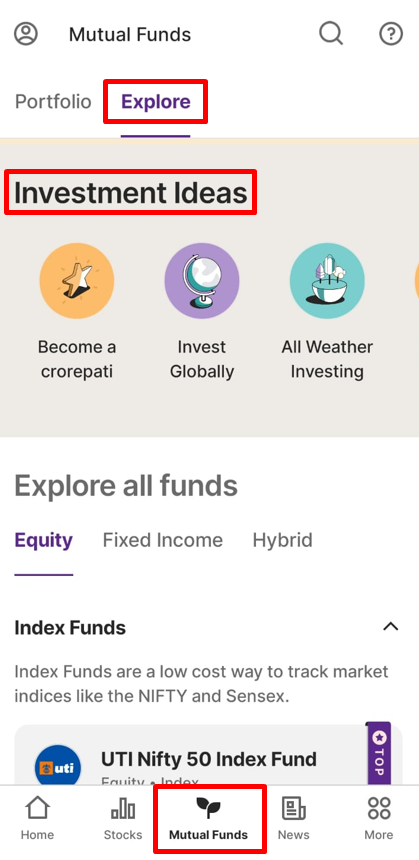
Task: Tap Mutual Funds in bottom navigation
Action: [x=208, y=818]
